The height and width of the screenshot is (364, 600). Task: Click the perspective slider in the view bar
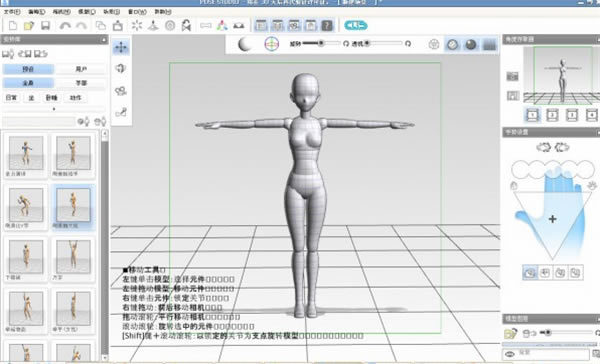(x=384, y=44)
